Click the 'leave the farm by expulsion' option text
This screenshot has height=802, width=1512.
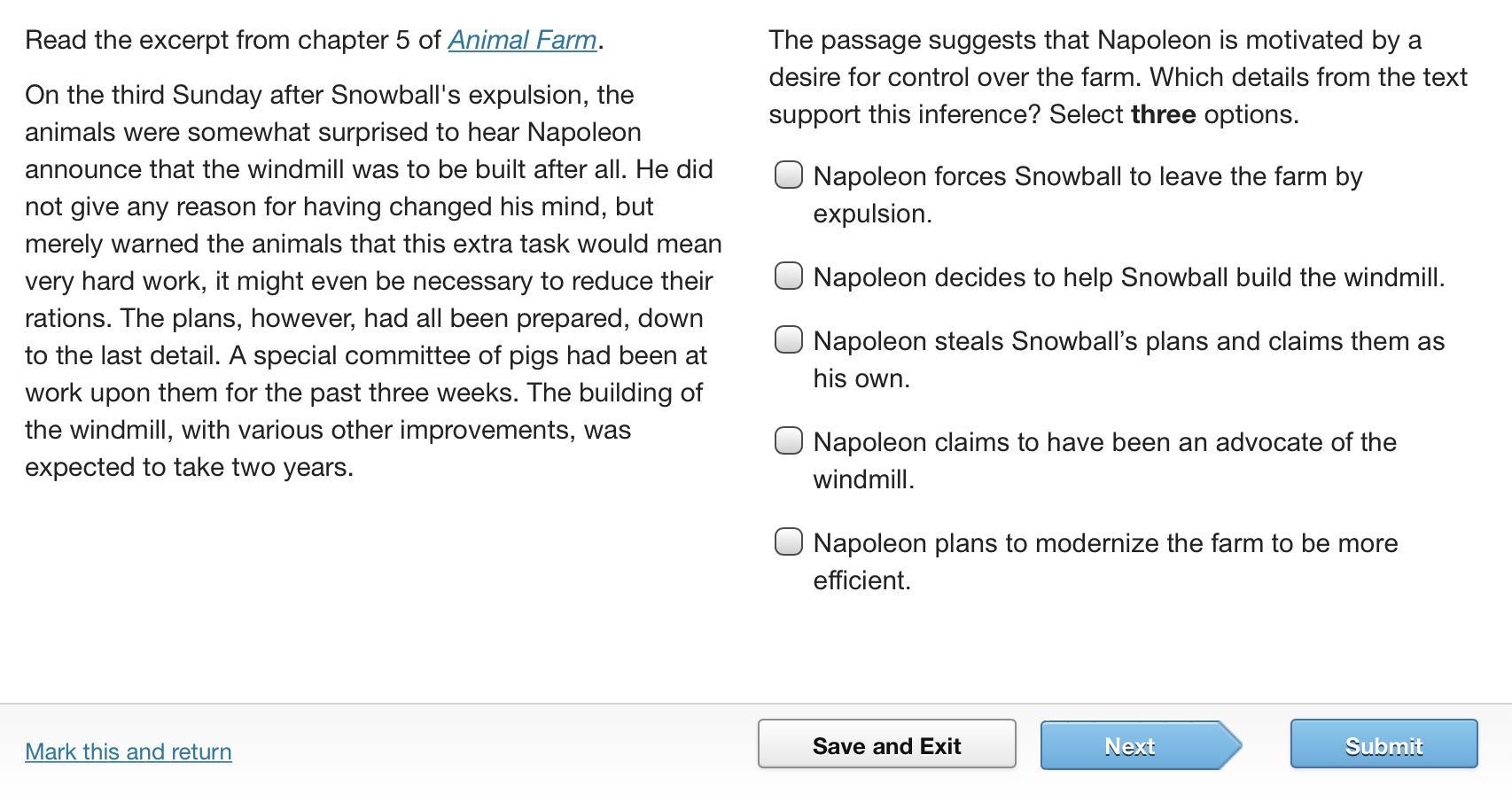coord(1087,195)
